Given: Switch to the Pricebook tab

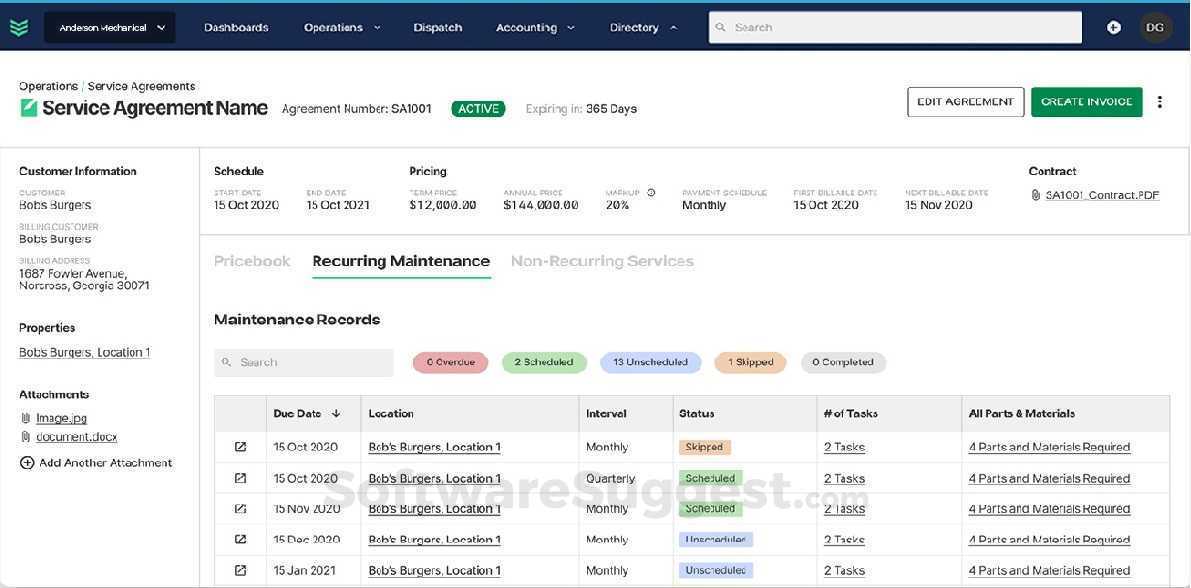Looking at the screenshot, I should (252, 260).
